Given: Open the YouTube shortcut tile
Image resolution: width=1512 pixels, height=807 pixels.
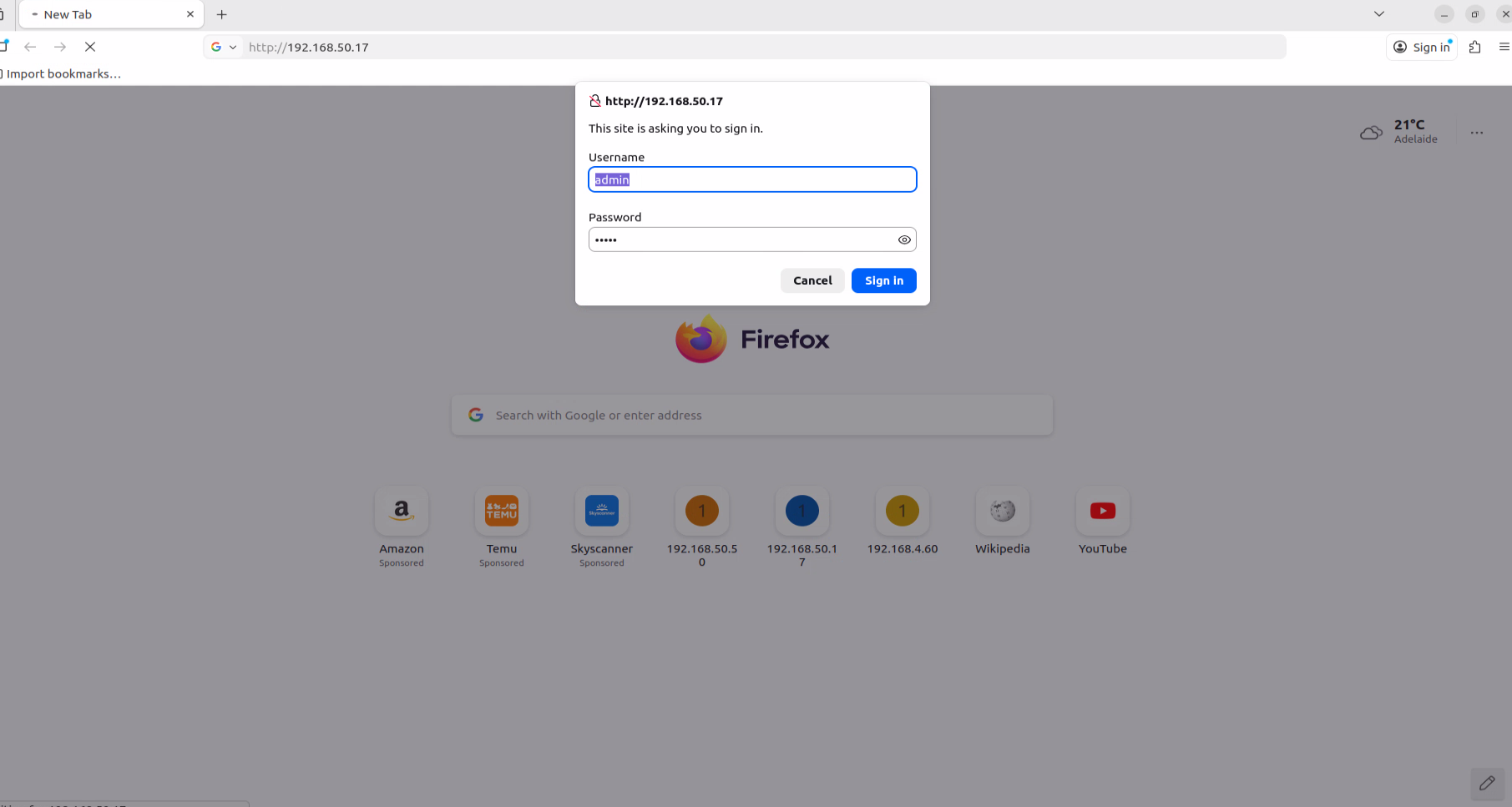Looking at the screenshot, I should [1102, 512].
